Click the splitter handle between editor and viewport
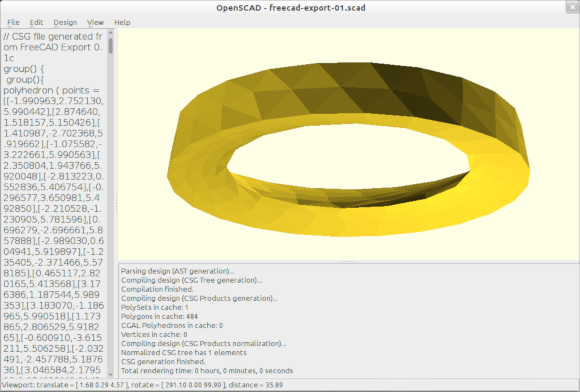The width and height of the screenshot is (580, 392). 116,203
